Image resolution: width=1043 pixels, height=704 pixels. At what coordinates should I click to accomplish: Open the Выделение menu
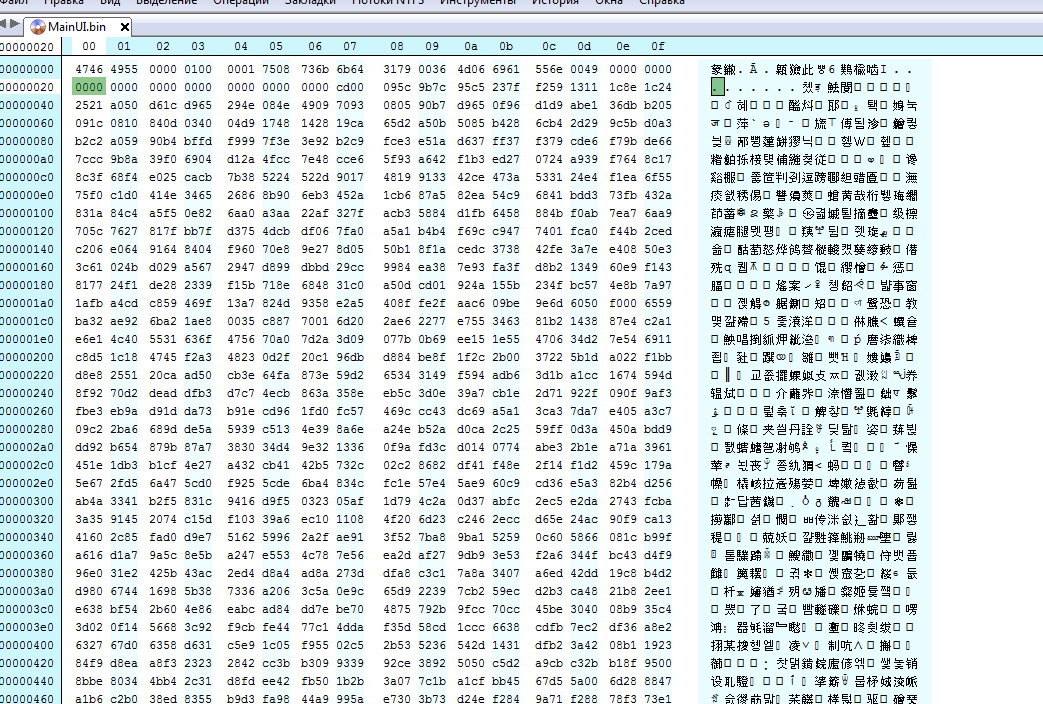pyautogui.click(x=166, y=3)
